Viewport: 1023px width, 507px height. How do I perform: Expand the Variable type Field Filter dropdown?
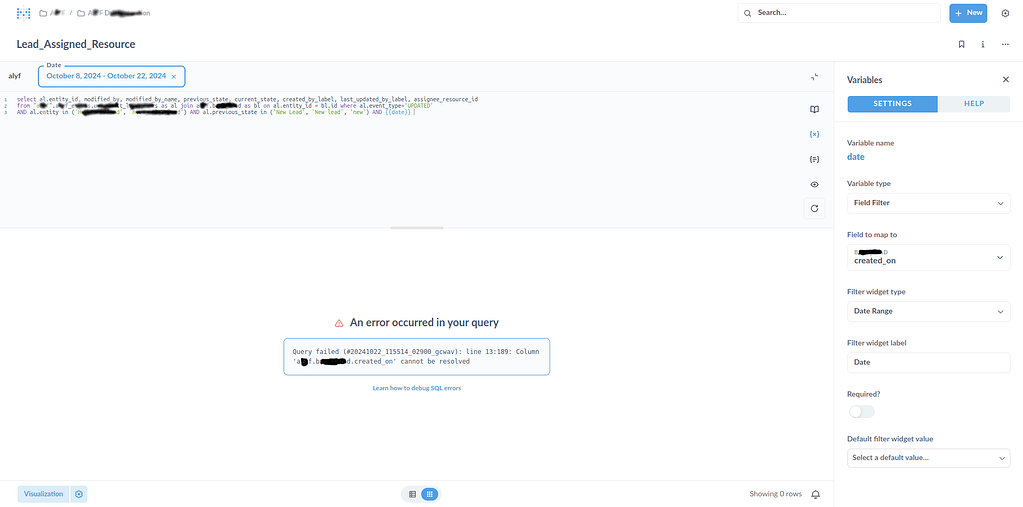928,203
